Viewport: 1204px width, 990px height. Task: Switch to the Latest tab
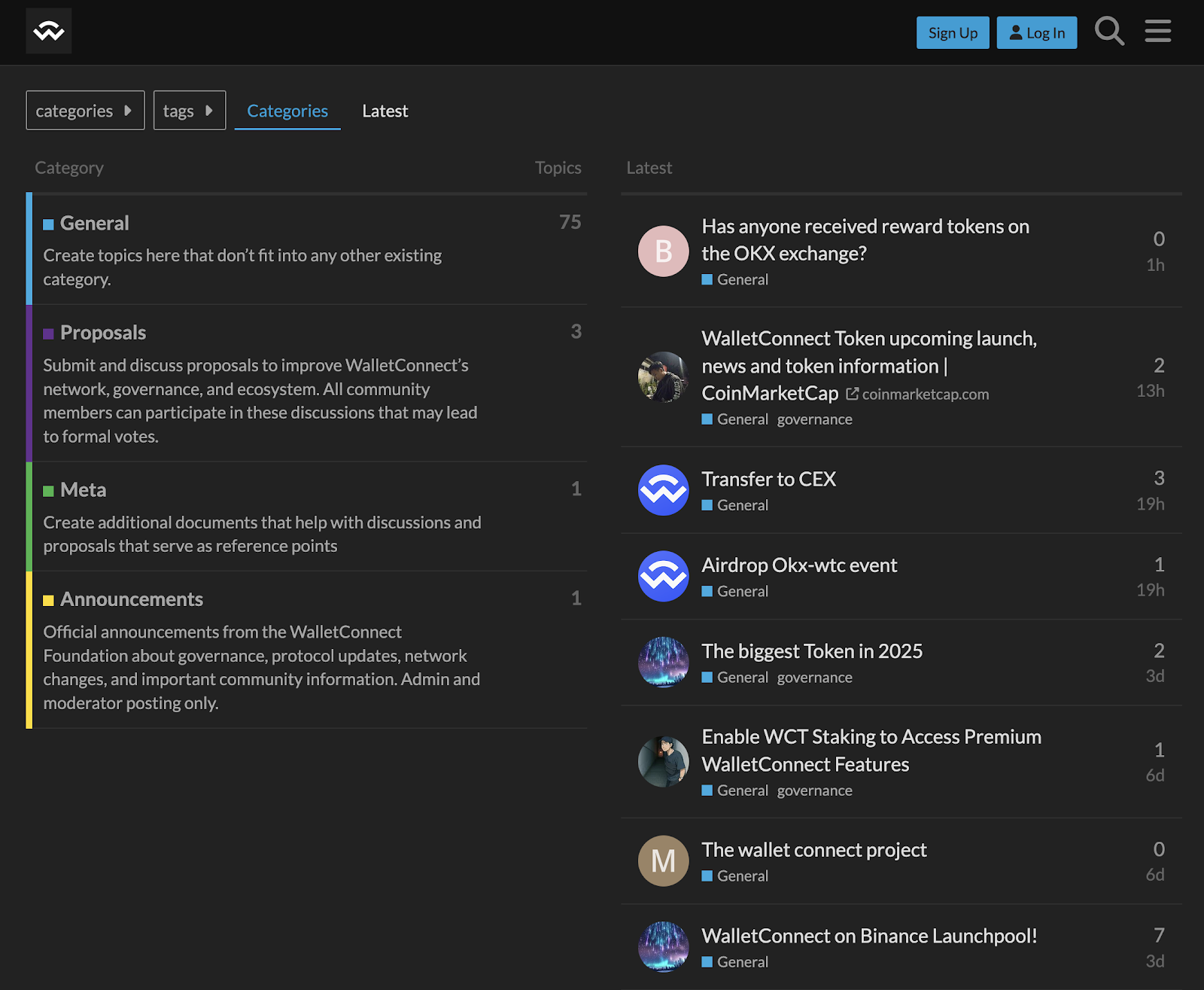(x=385, y=111)
